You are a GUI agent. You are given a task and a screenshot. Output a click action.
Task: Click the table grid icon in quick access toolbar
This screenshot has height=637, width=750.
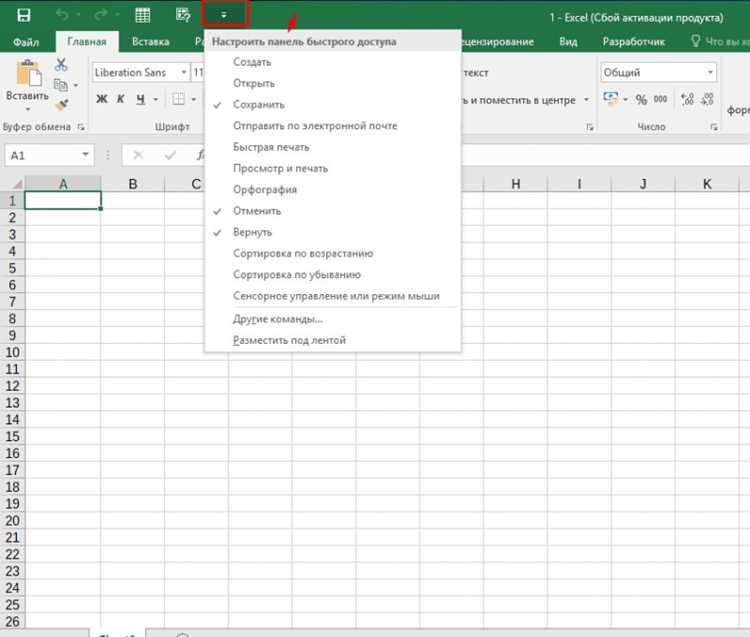pyautogui.click(x=143, y=15)
